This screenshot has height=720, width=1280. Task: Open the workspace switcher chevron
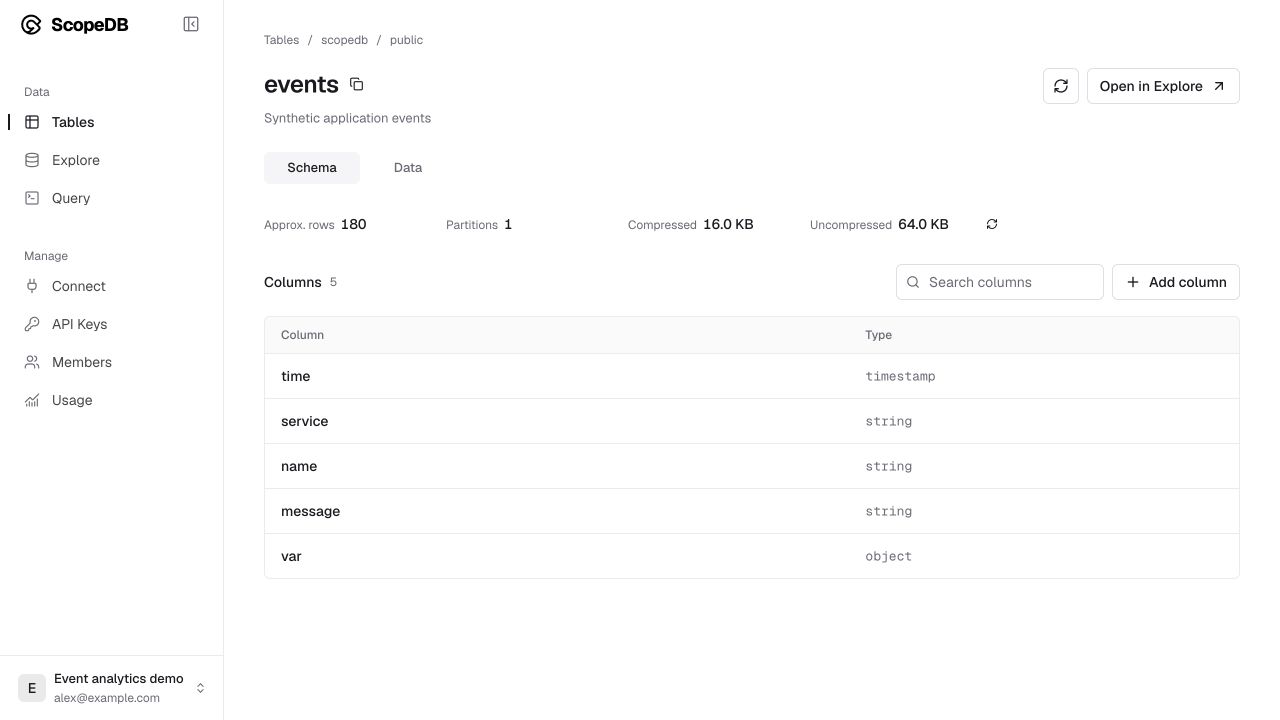click(x=200, y=688)
